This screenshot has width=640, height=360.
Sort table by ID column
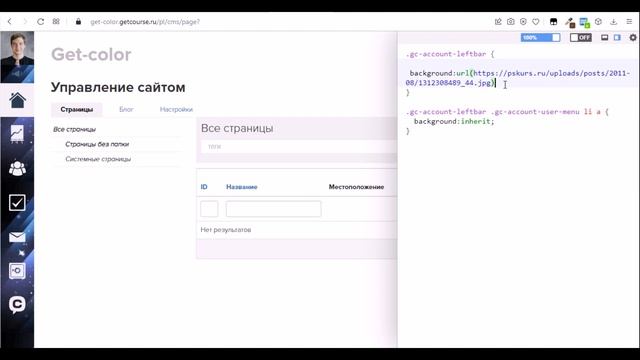coord(204,187)
